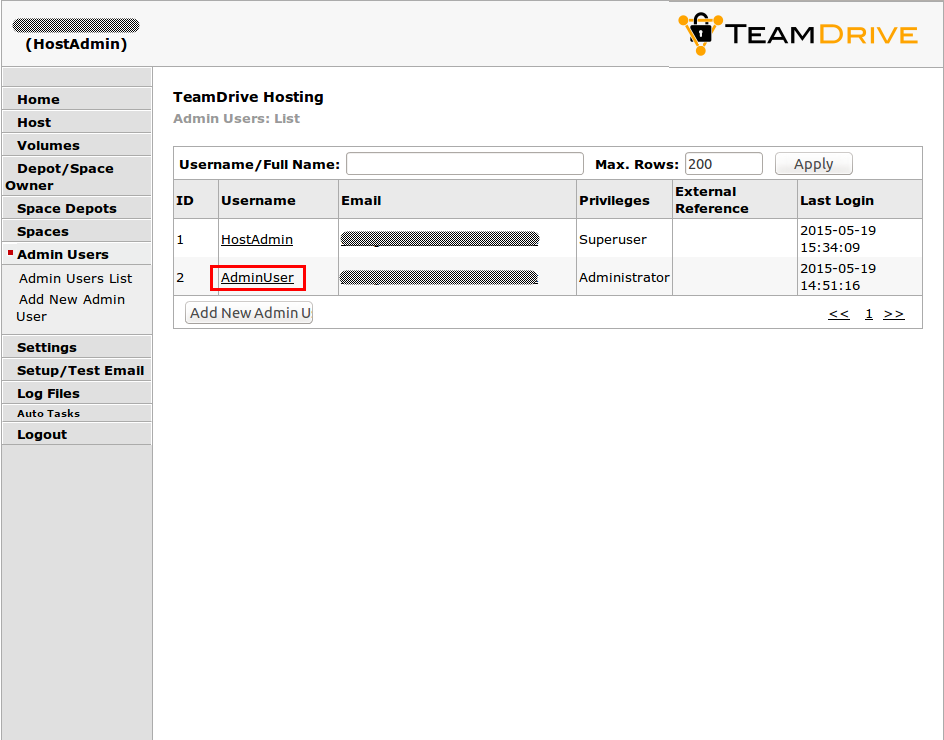This screenshot has height=740, width=944.
Task: View Log Files from sidebar
Action: pyautogui.click(x=48, y=393)
